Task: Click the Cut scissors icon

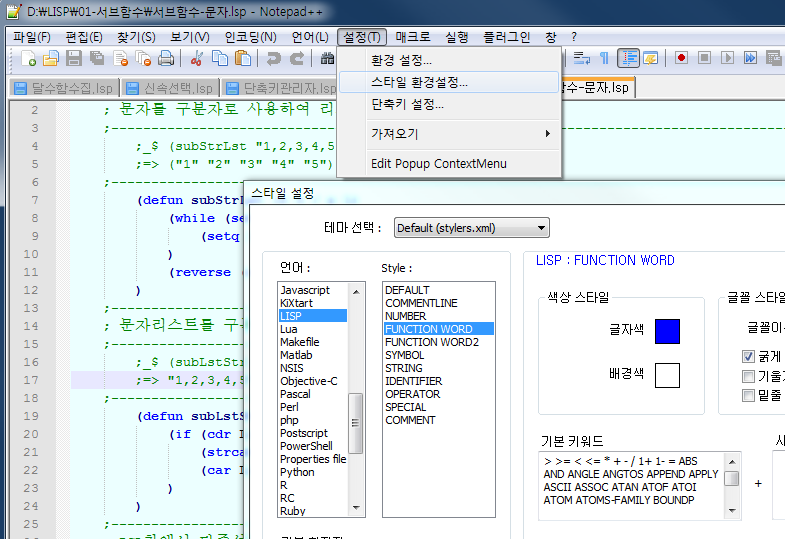Action: pos(198,59)
